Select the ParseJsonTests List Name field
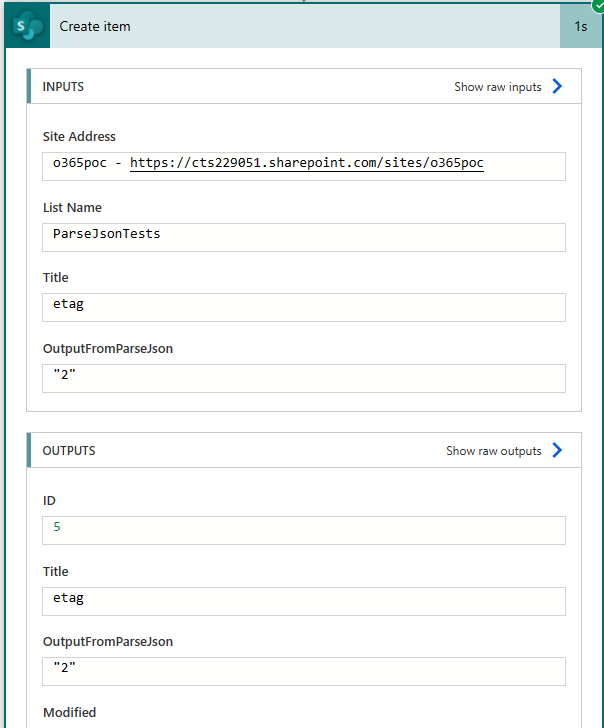The image size is (604, 728). click(304, 237)
